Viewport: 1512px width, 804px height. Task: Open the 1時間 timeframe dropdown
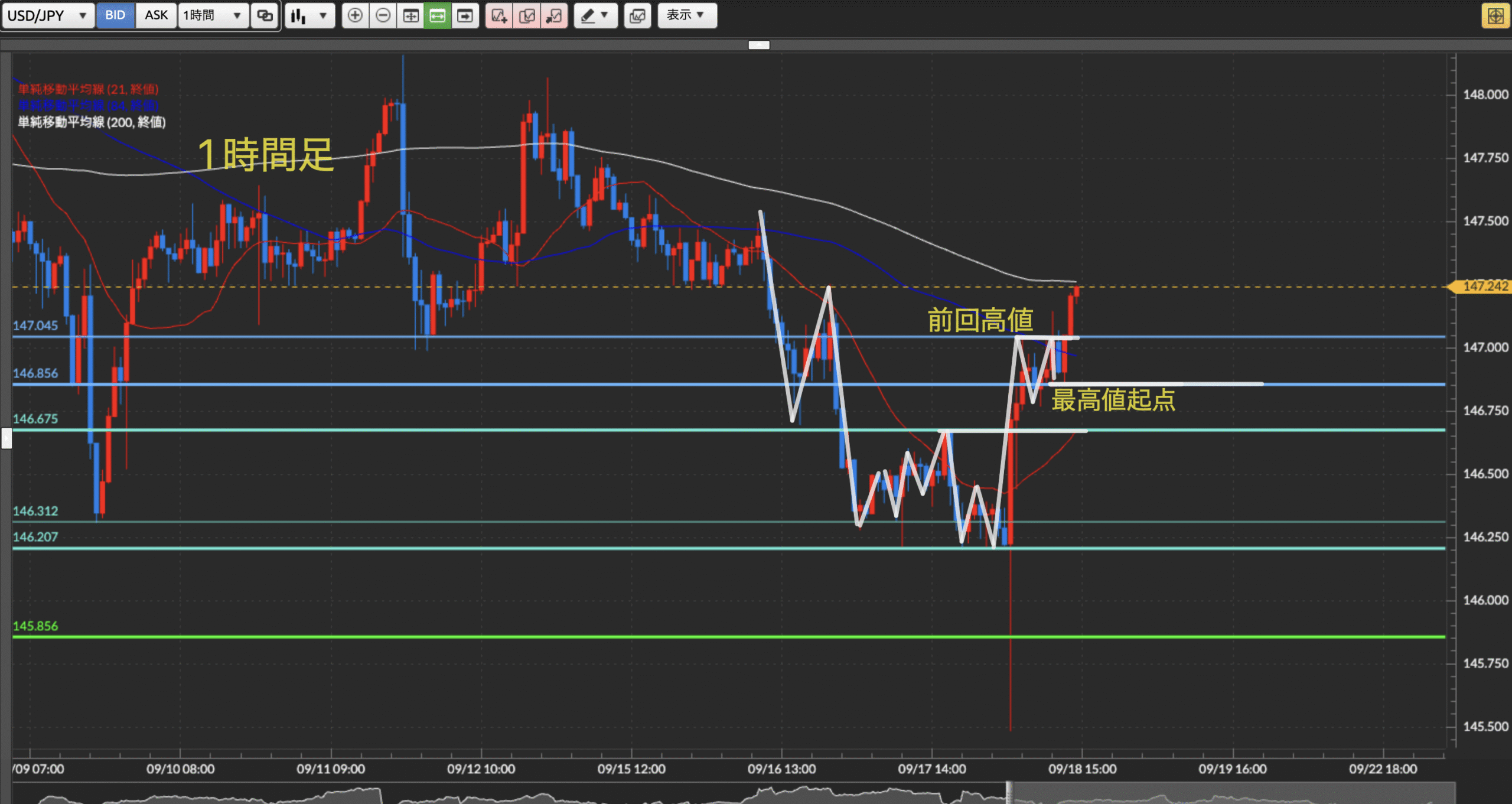(x=213, y=15)
